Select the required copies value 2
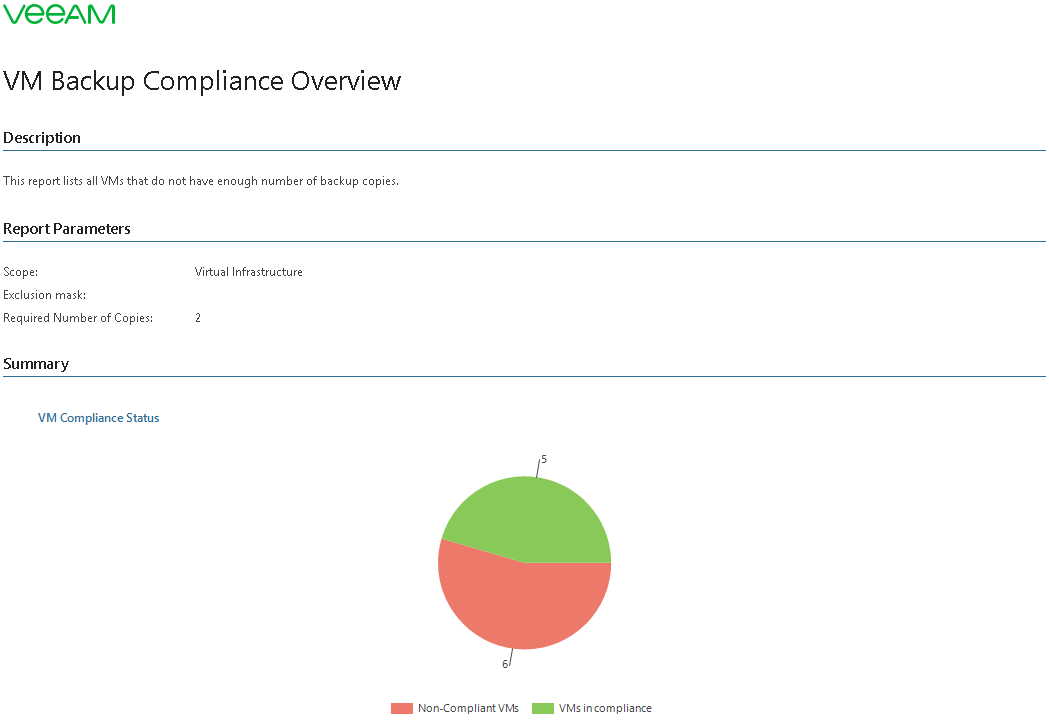Image resolution: width=1049 pixels, height=726 pixels. [198, 318]
